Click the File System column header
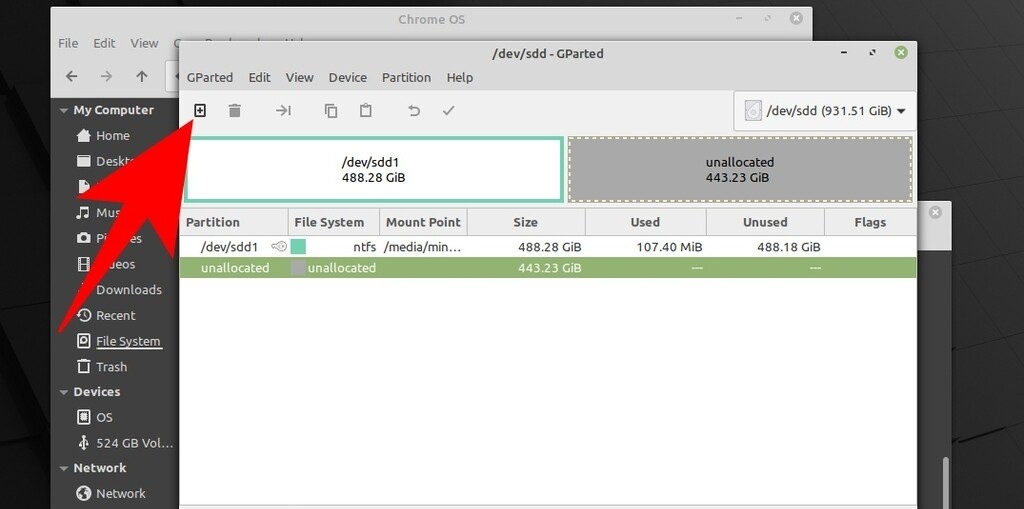This screenshot has height=509, width=1024. tap(334, 222)
